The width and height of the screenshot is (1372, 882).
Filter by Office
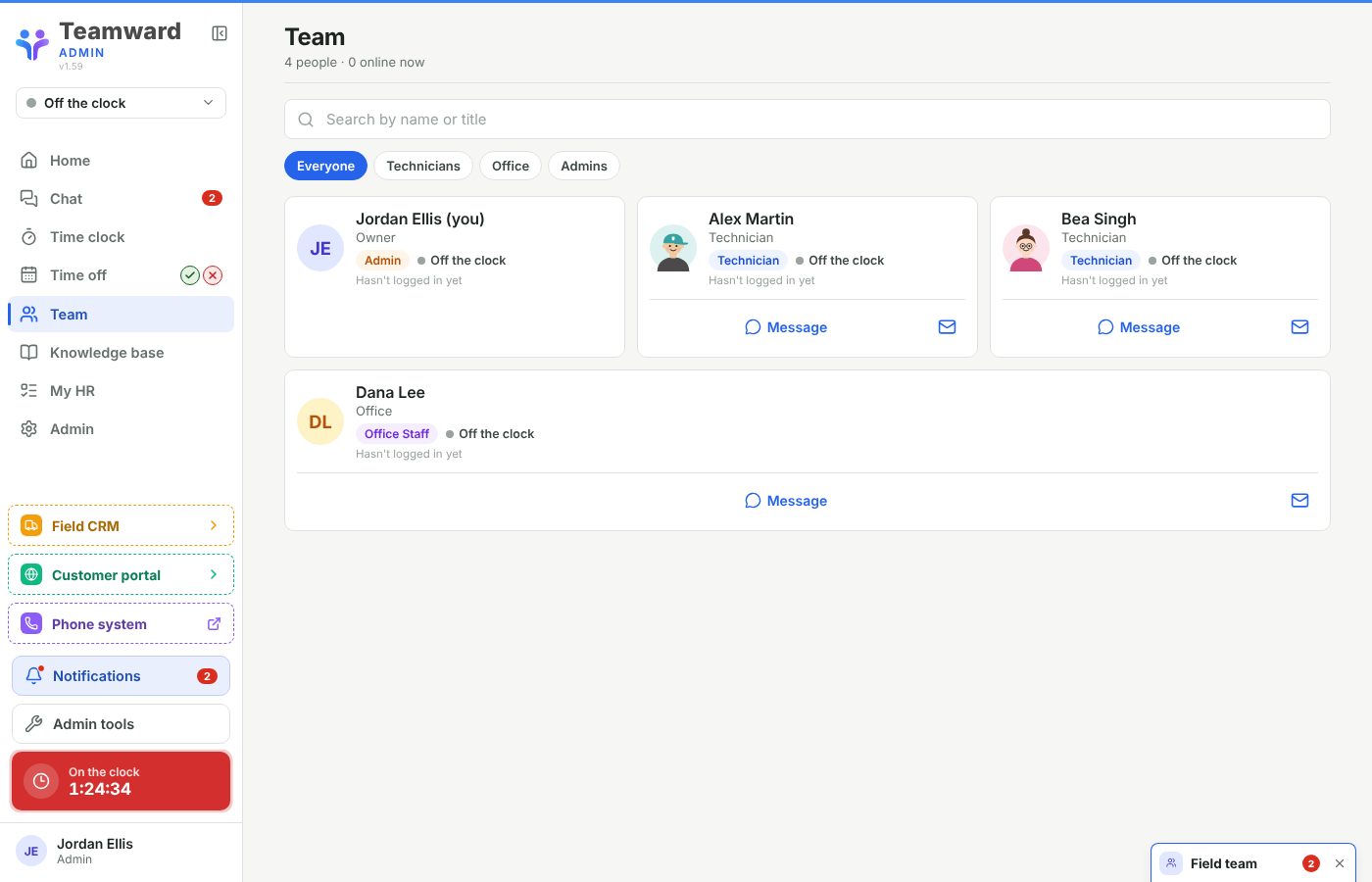(x=511, y=166)
